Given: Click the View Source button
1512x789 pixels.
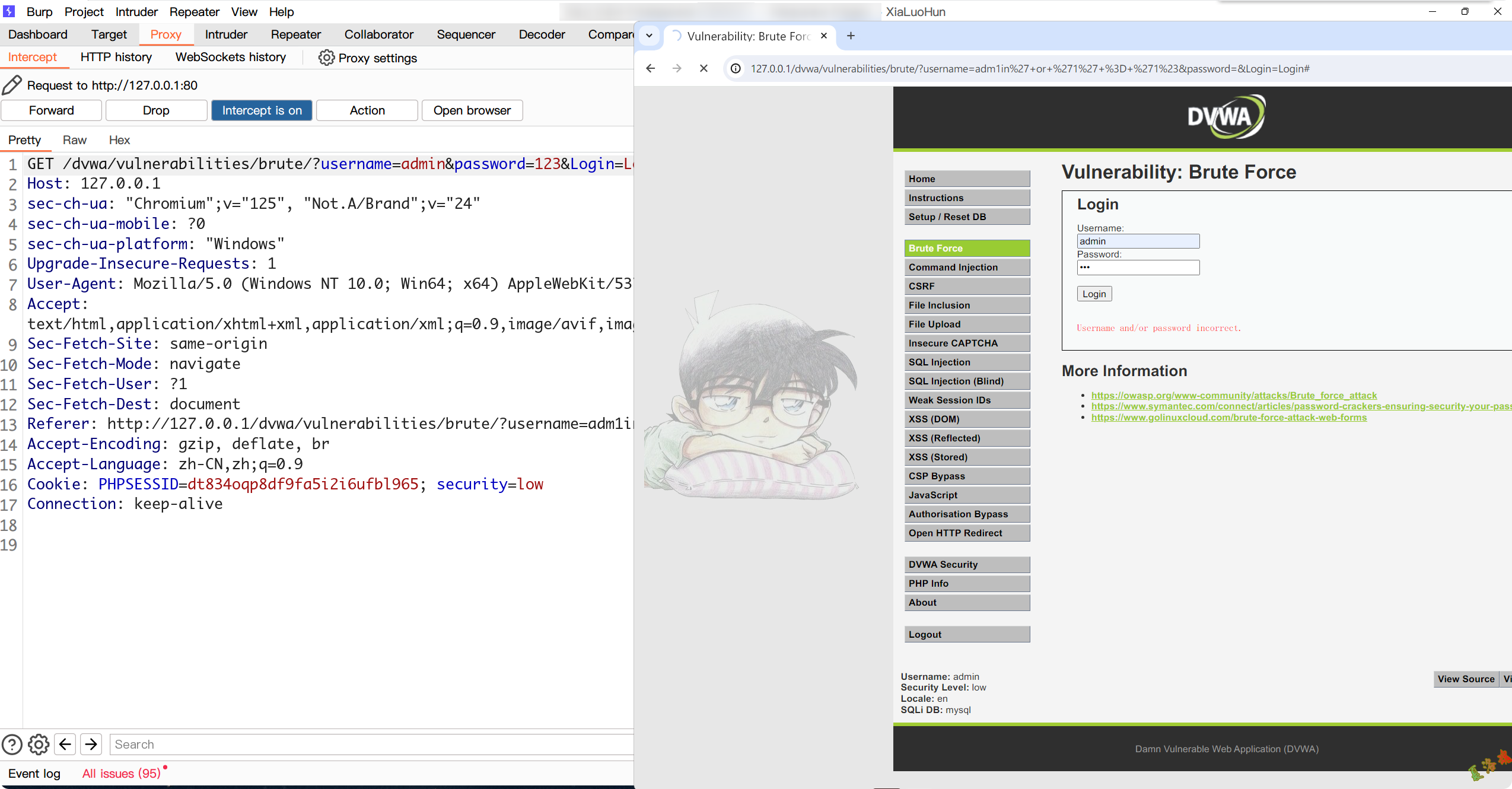Looking at the screenshot, I should pos(1466,679).
